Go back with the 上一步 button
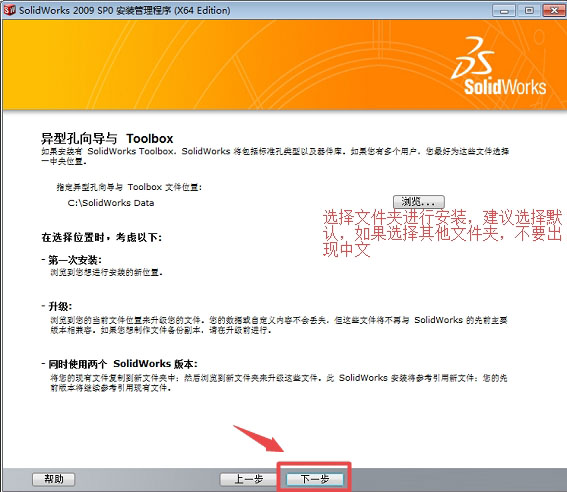 248,479
